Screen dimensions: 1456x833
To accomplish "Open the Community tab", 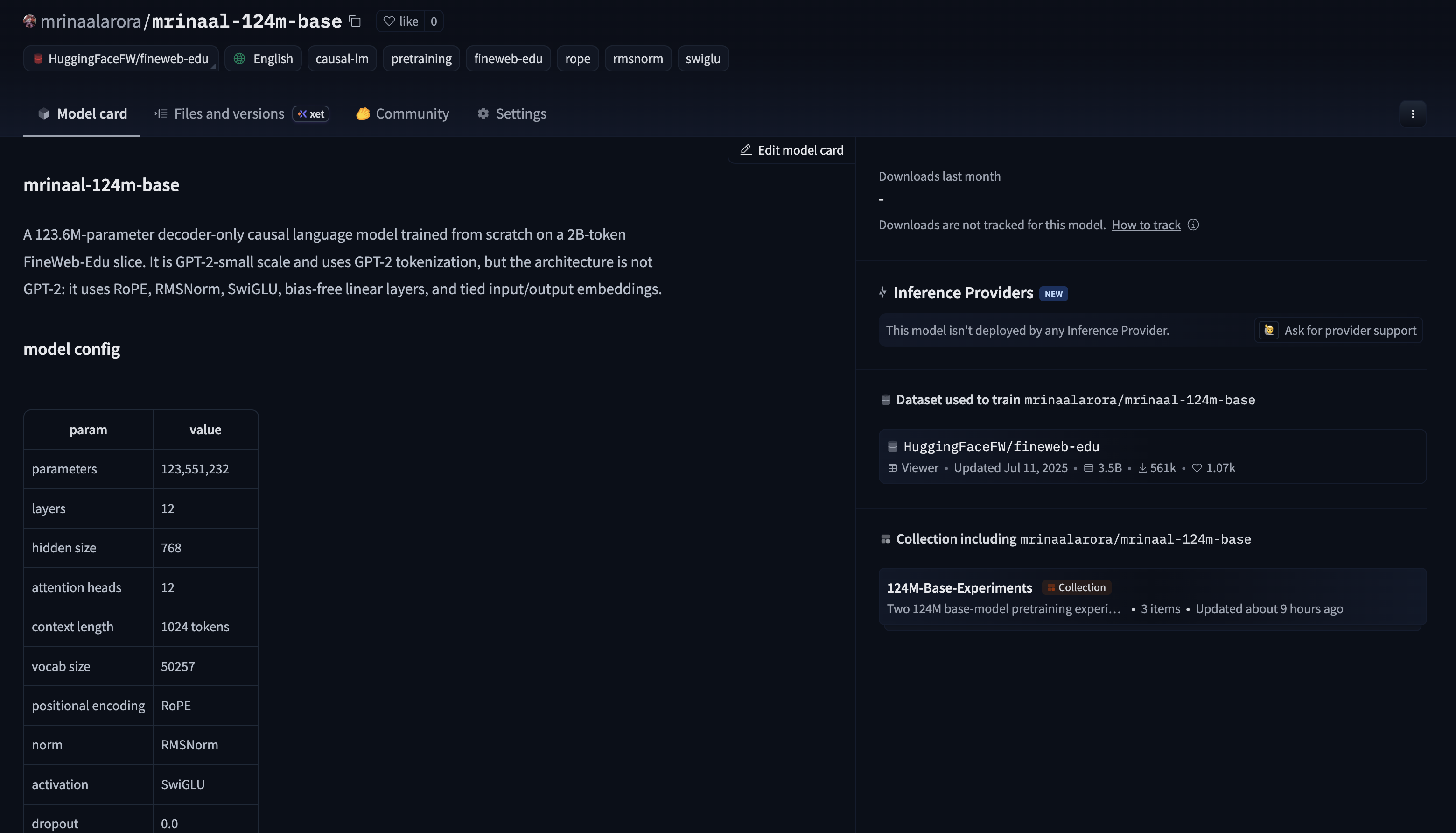I will 402,114.
